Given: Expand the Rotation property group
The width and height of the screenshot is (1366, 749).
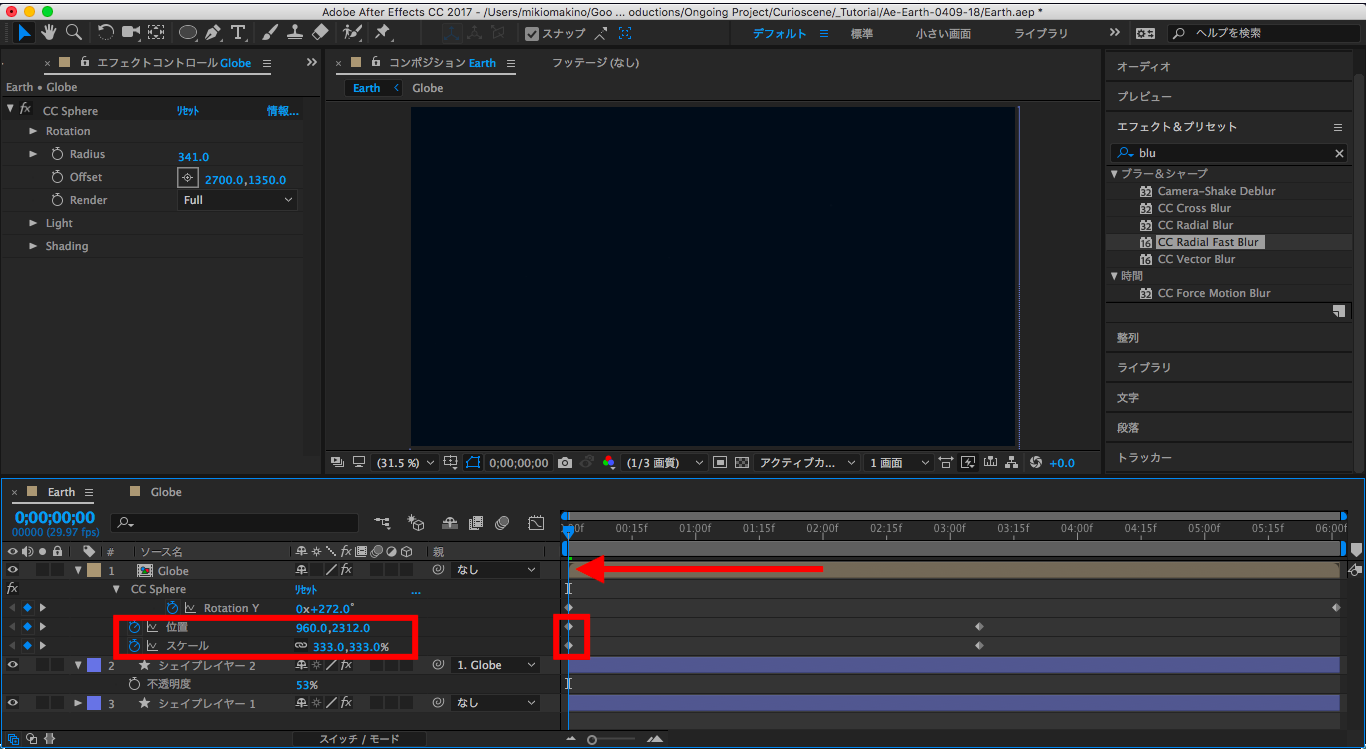Looking at the screenshot, I should (x=33, y=131).
